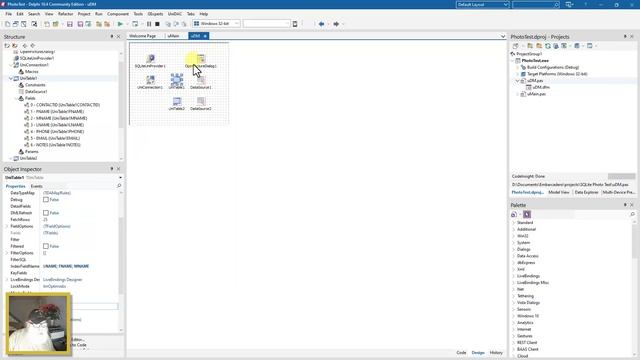Click the Run Without Debugging toolbar icon

pos(135,24)
